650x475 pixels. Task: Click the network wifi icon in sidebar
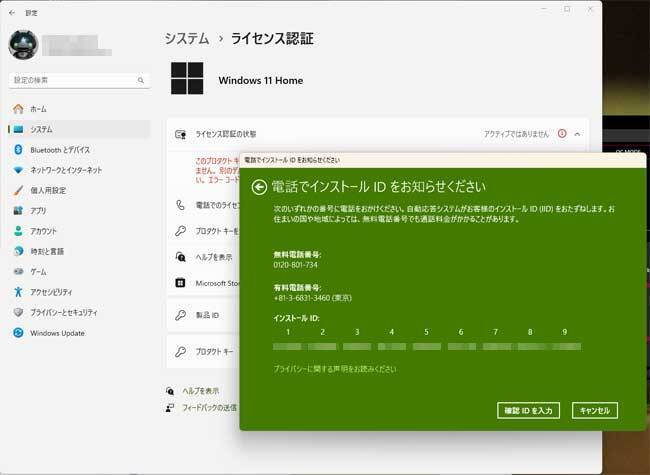point(18,170)
